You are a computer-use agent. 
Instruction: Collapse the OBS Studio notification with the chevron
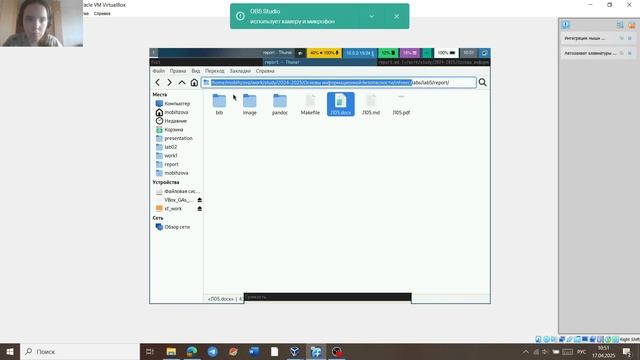click(x=372, y=16)
